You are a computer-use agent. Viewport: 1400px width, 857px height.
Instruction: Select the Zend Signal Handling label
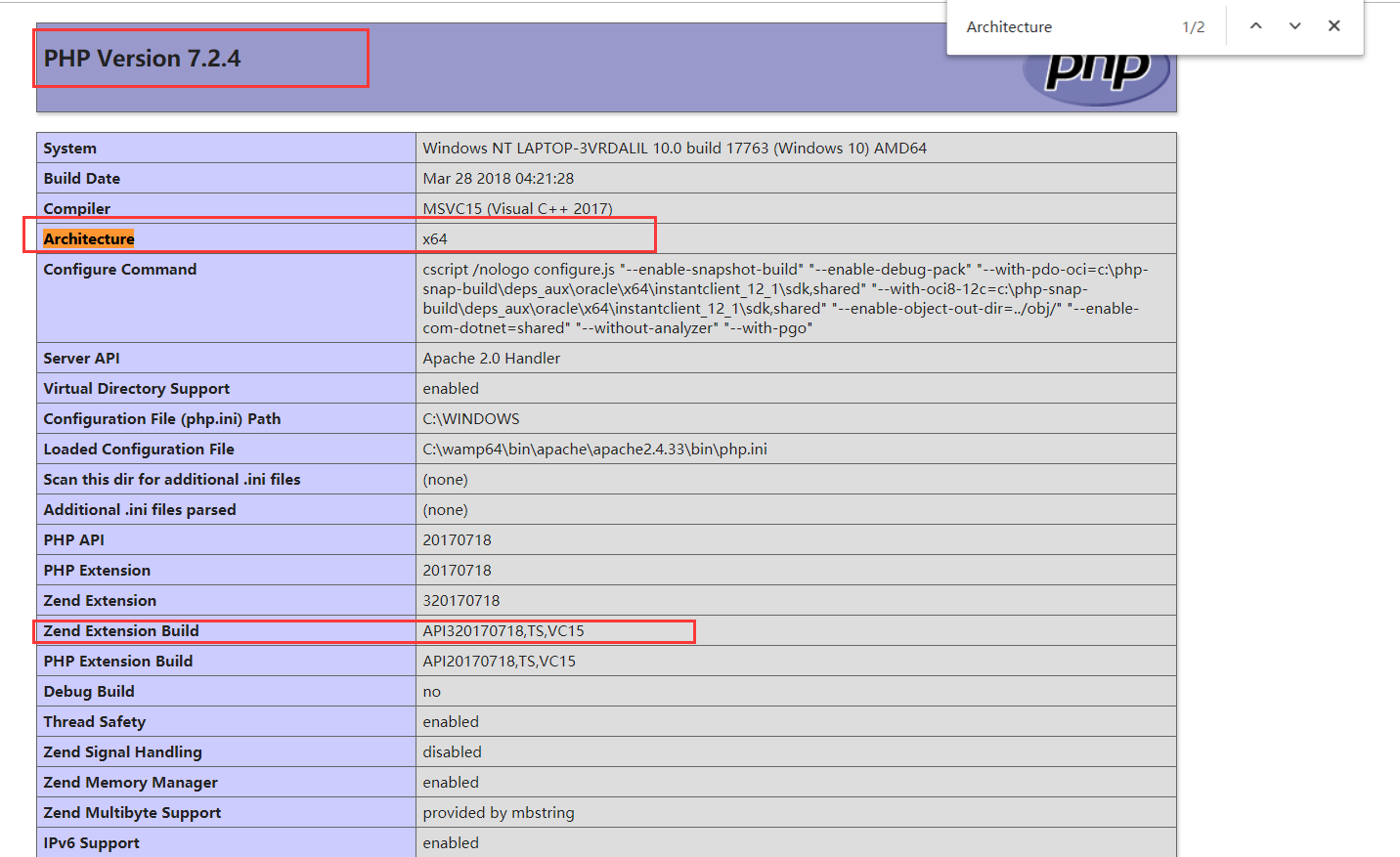coord(123,752)
